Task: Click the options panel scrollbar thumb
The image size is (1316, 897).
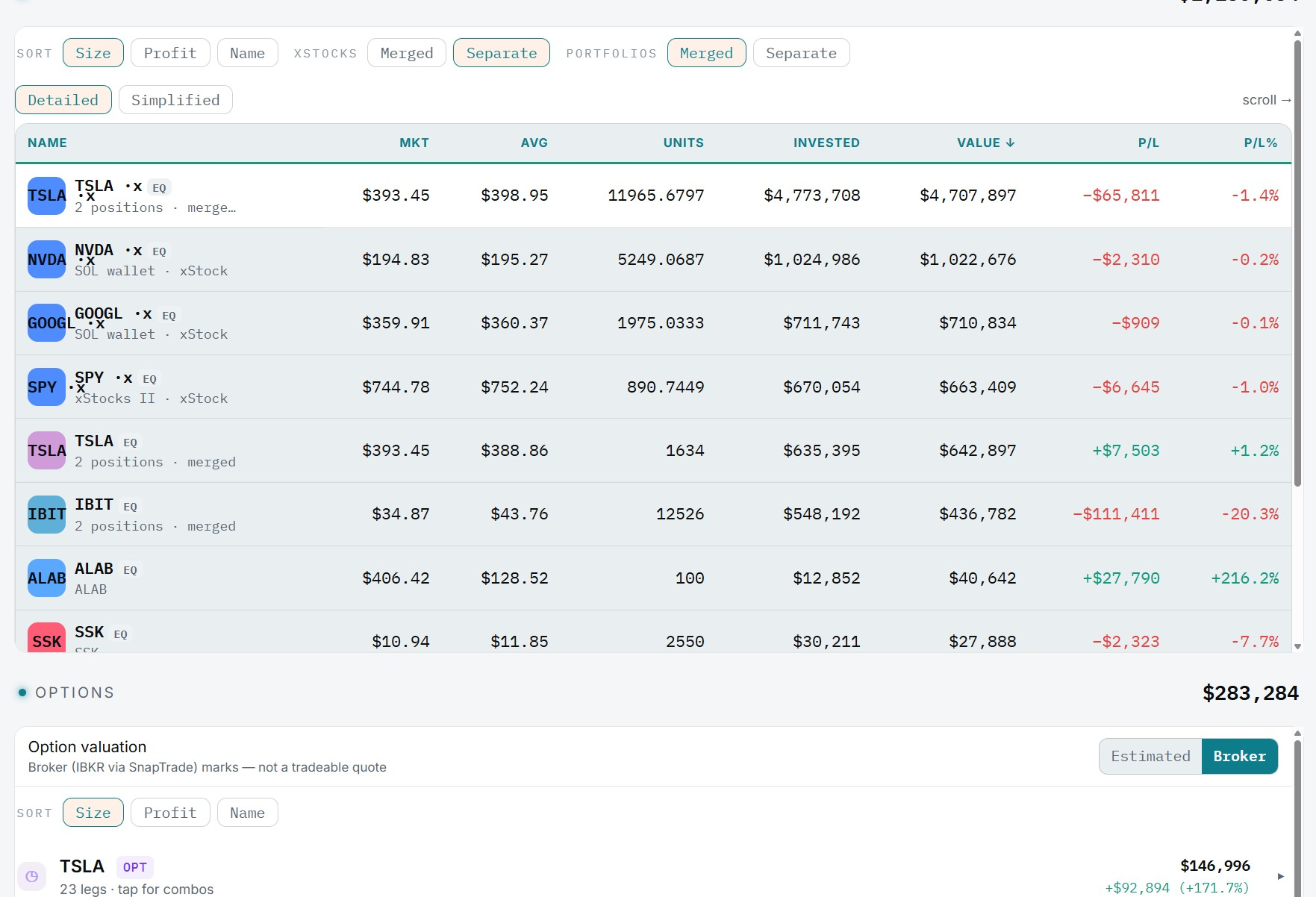Action: [1297, 817]
